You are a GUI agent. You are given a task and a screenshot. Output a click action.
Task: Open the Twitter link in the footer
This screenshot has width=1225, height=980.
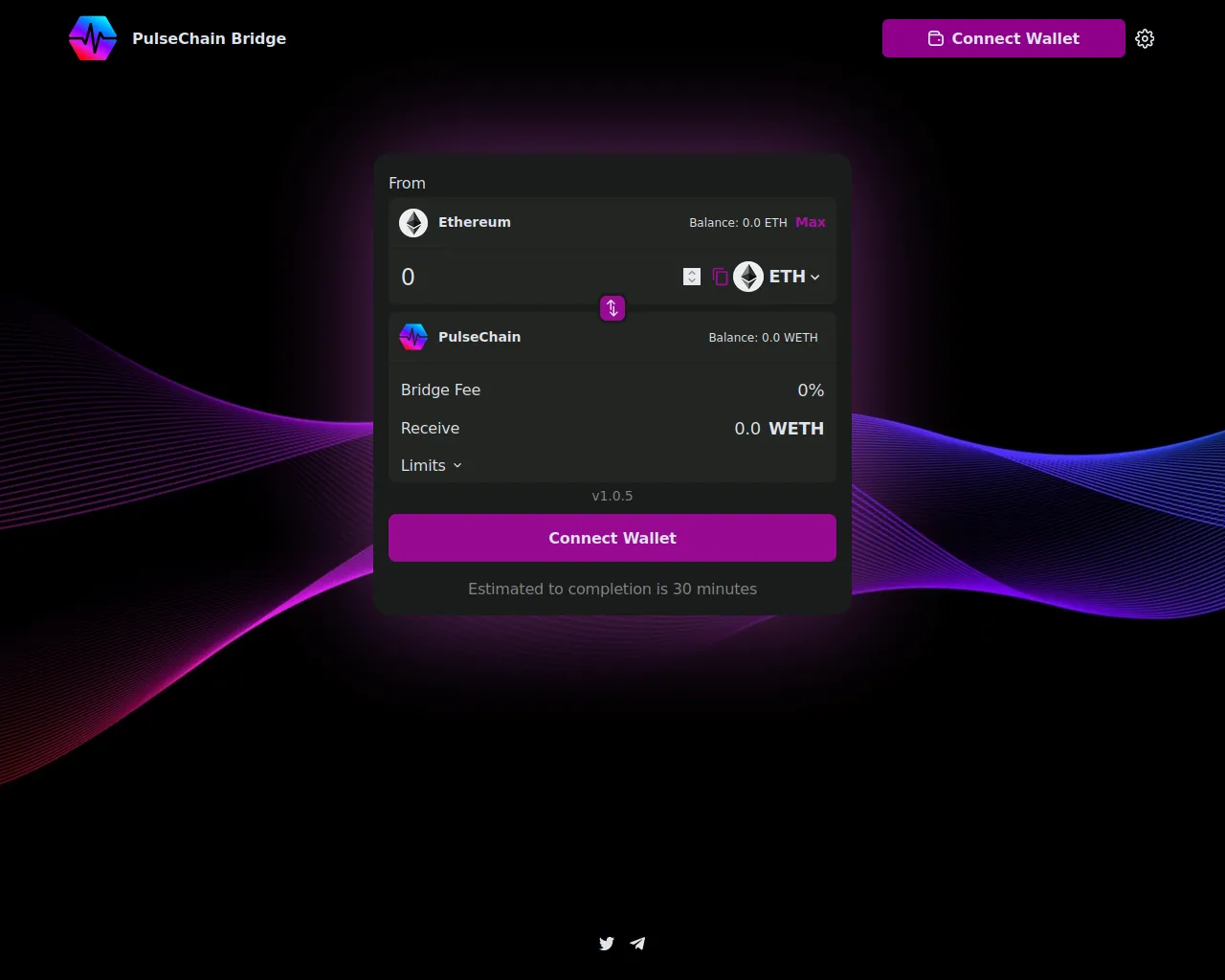tap(607, 944)
